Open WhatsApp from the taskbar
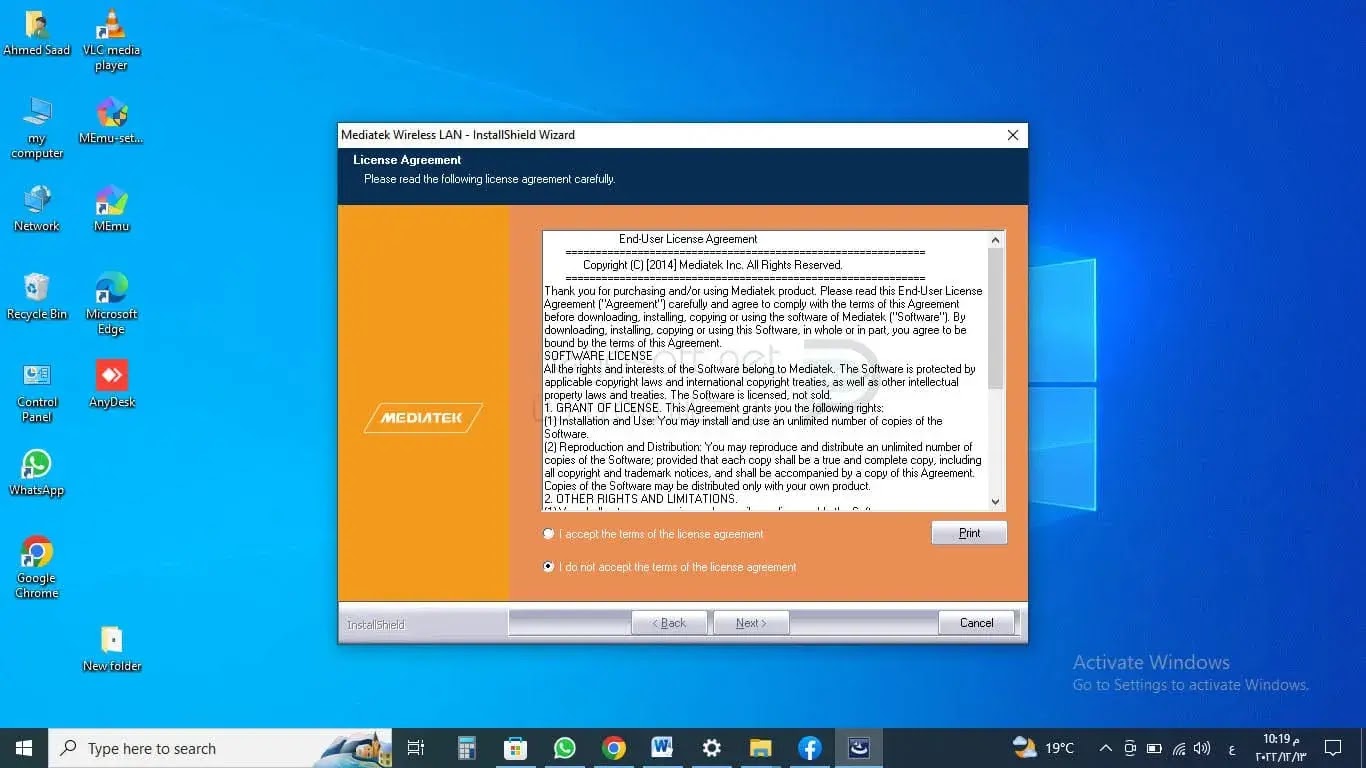This screenshot has height=768, width=1366. tap(564, 748)
